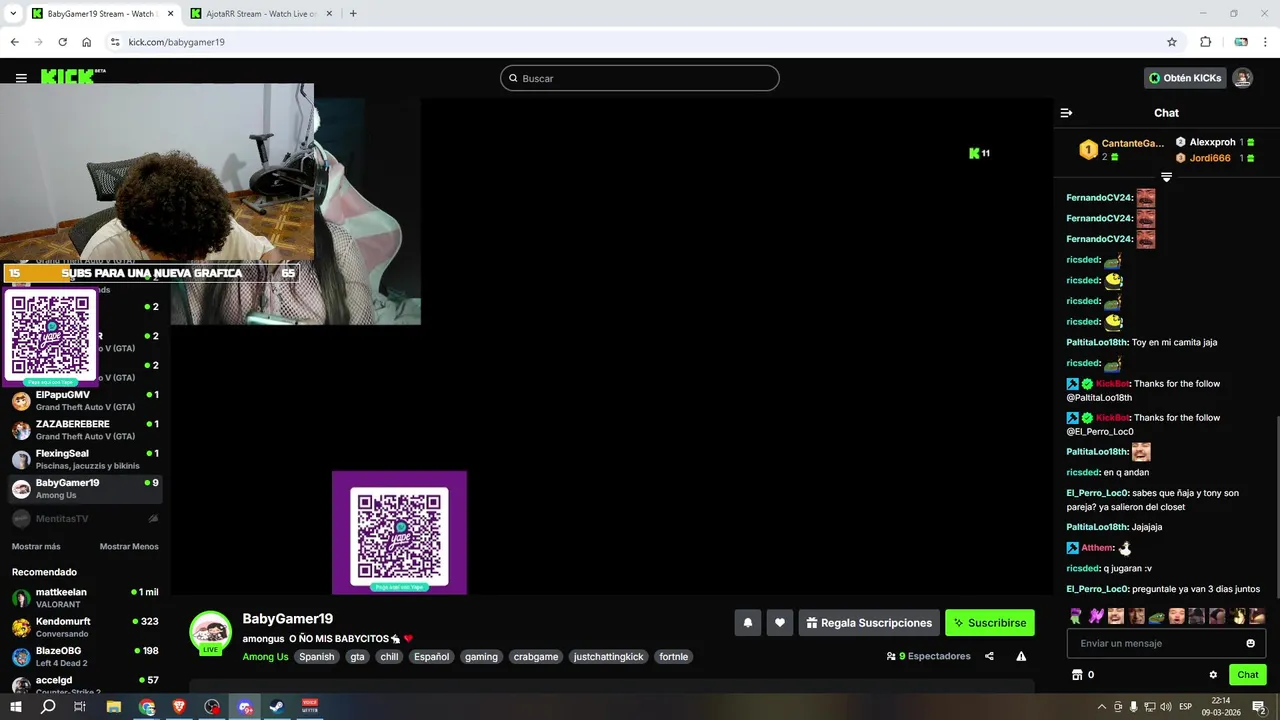This screenshot has width=1280, height=720.
Task: Open BabyGamer19 channel in sidebar
Action: pos(85,489)
